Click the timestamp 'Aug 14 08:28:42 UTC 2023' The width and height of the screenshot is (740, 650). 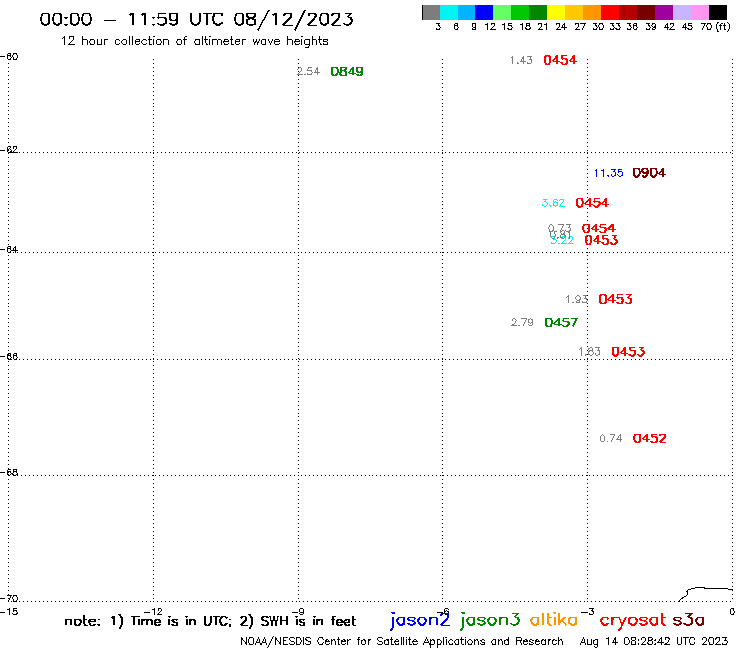654,641
